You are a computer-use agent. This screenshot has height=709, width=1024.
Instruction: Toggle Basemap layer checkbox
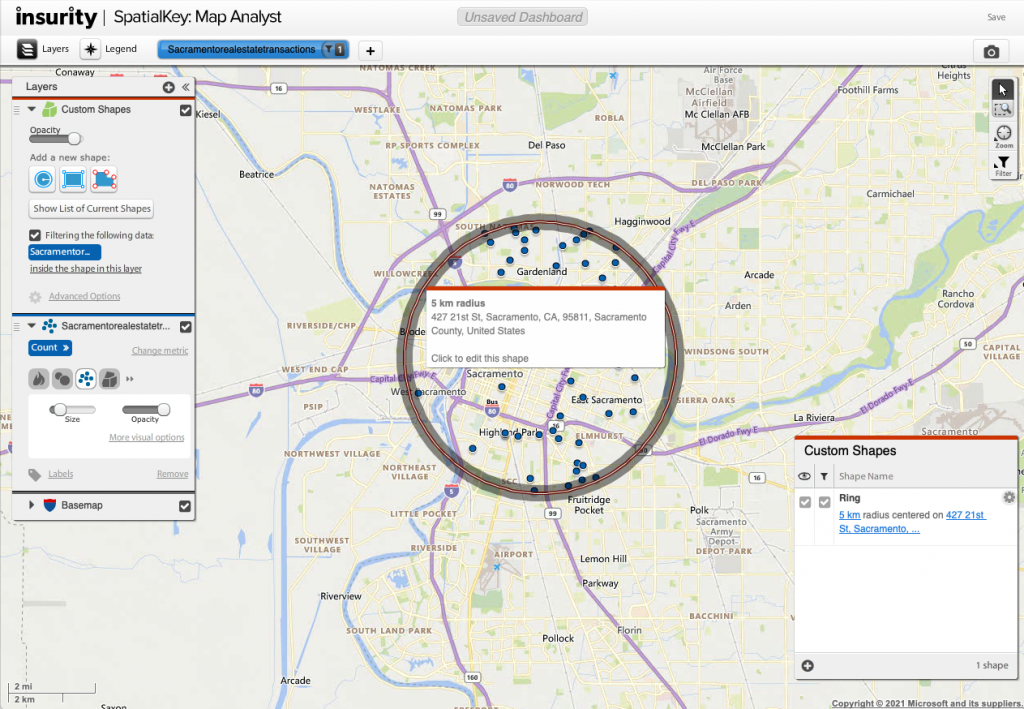click(185, 506)
